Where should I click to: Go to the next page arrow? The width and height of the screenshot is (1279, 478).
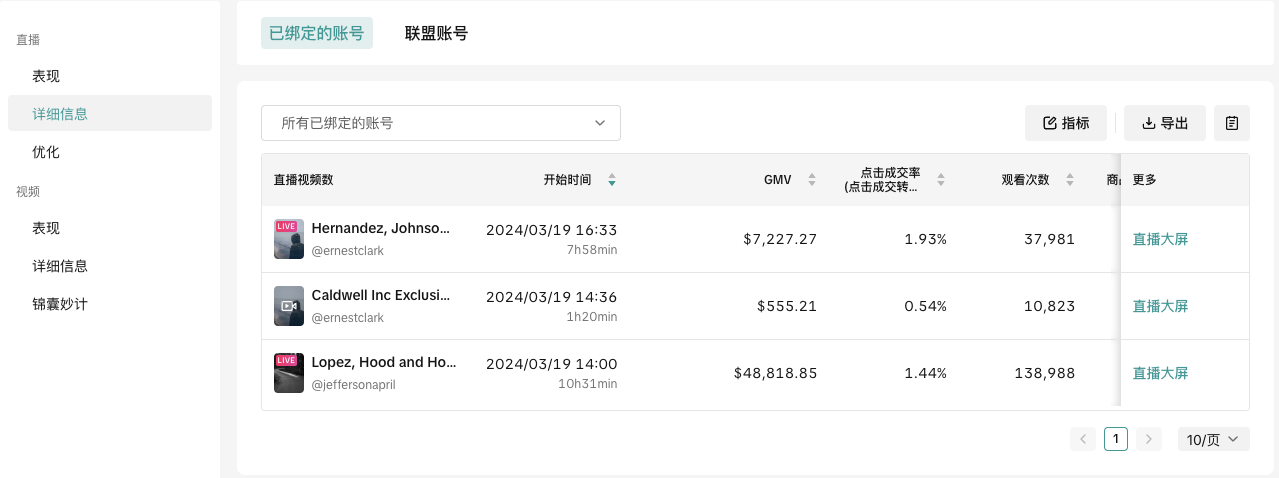(1149, 439)
